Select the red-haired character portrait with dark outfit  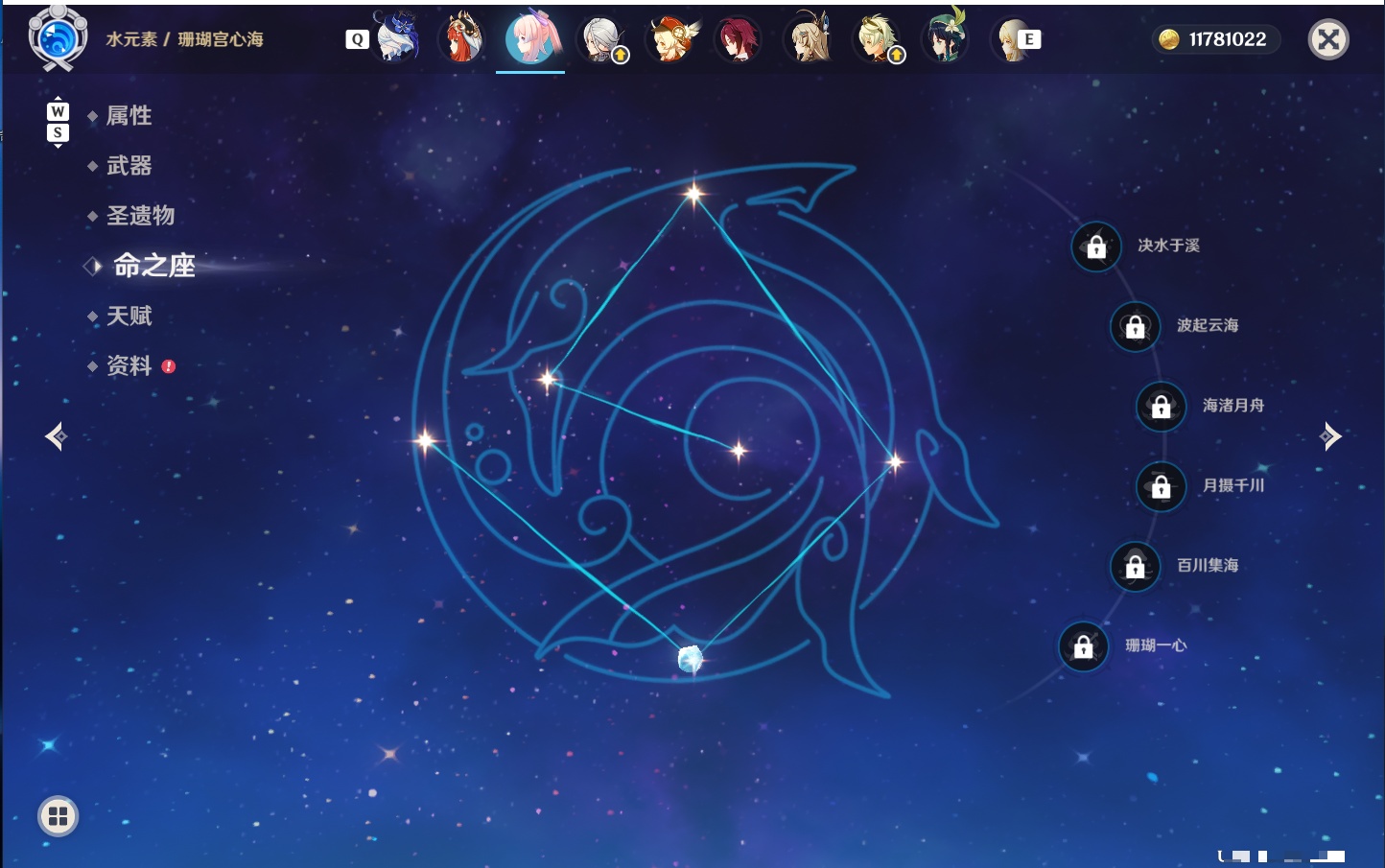[738, 39]
